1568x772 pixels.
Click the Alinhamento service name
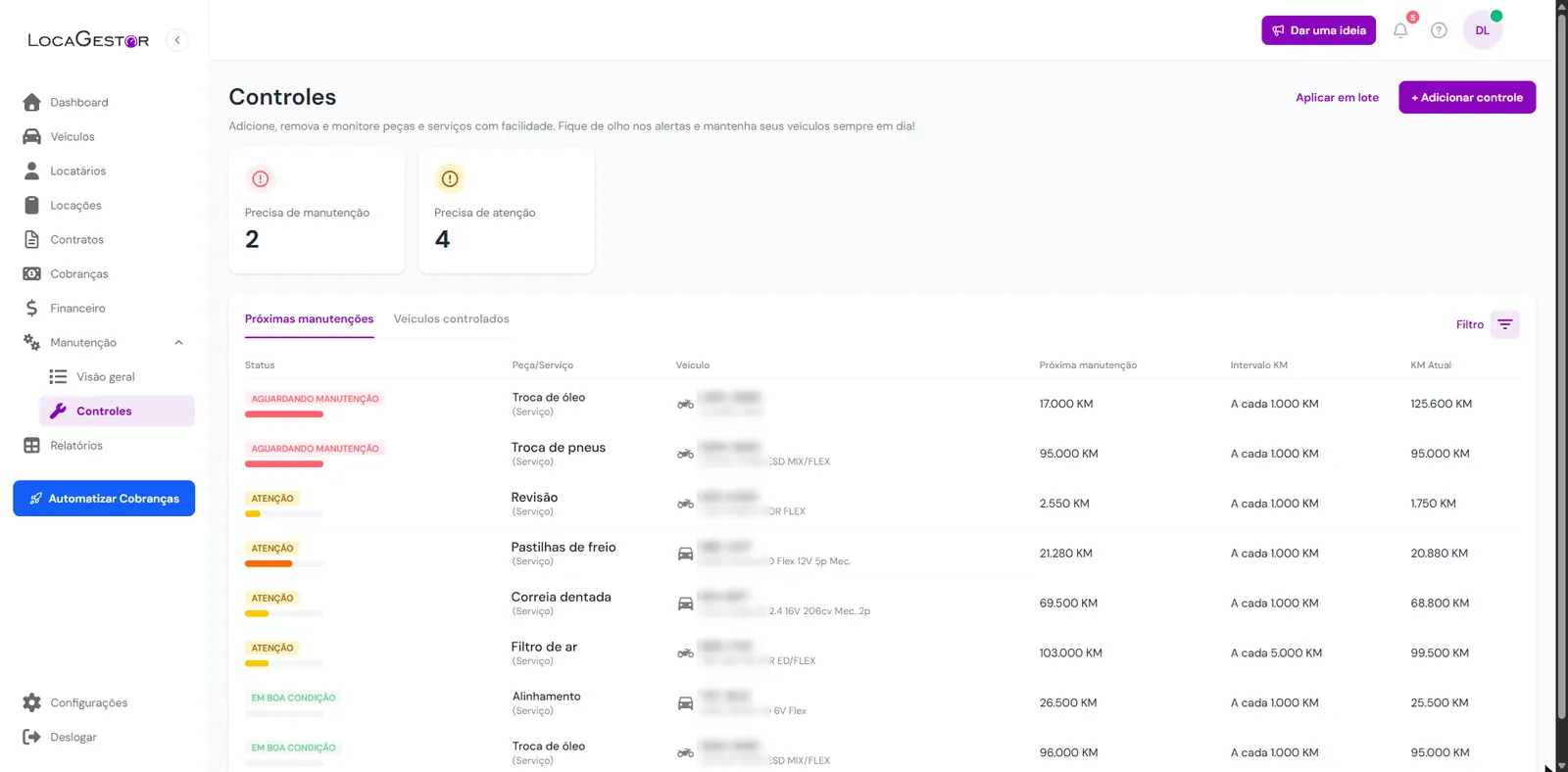point(546,697)
